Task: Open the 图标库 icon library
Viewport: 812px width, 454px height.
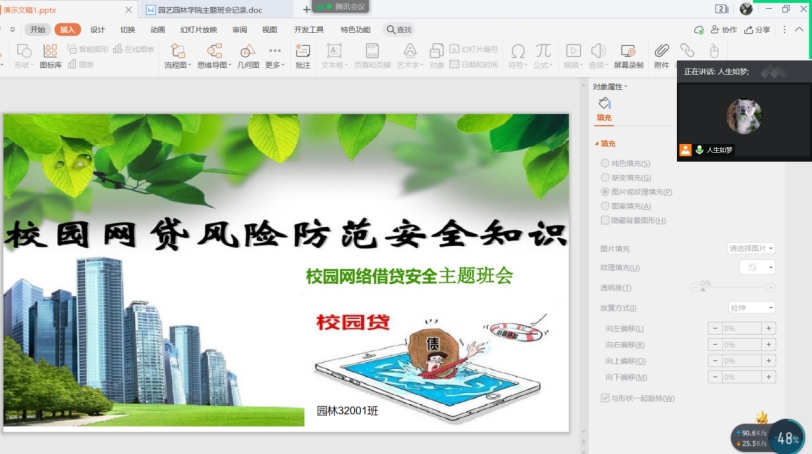Action: click(x=50, y=55)
